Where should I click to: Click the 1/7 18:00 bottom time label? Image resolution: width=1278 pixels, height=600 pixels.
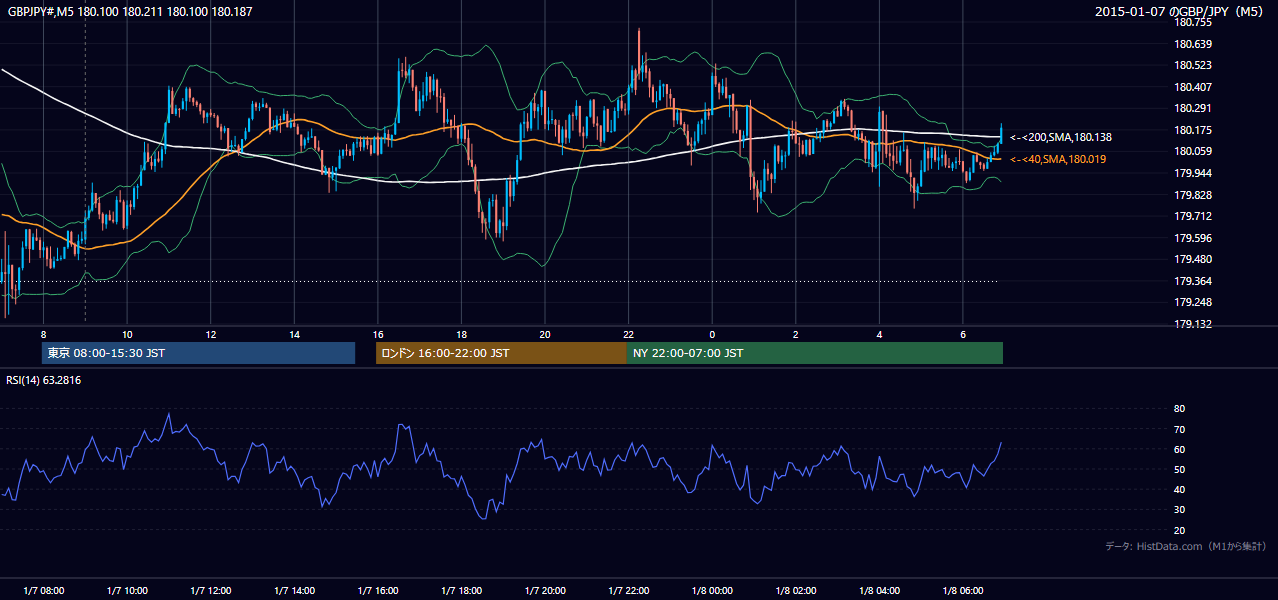point(461,590)
